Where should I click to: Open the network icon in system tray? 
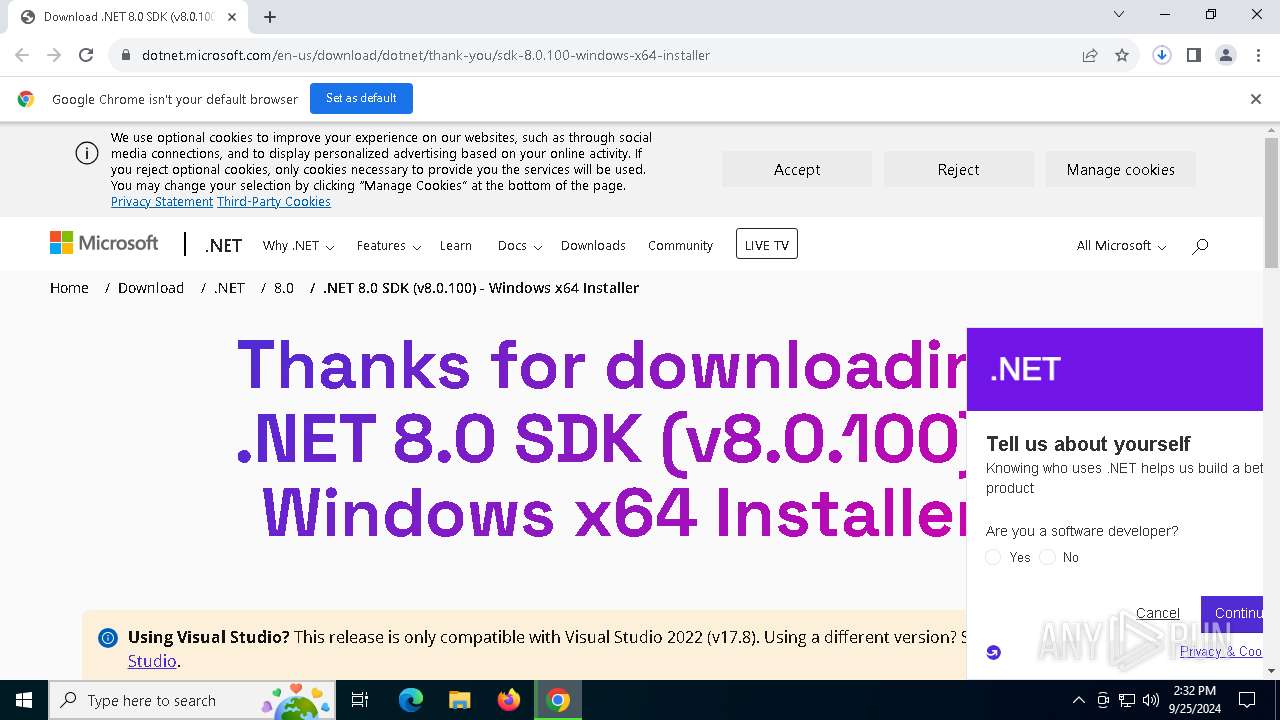(1127, 700)
